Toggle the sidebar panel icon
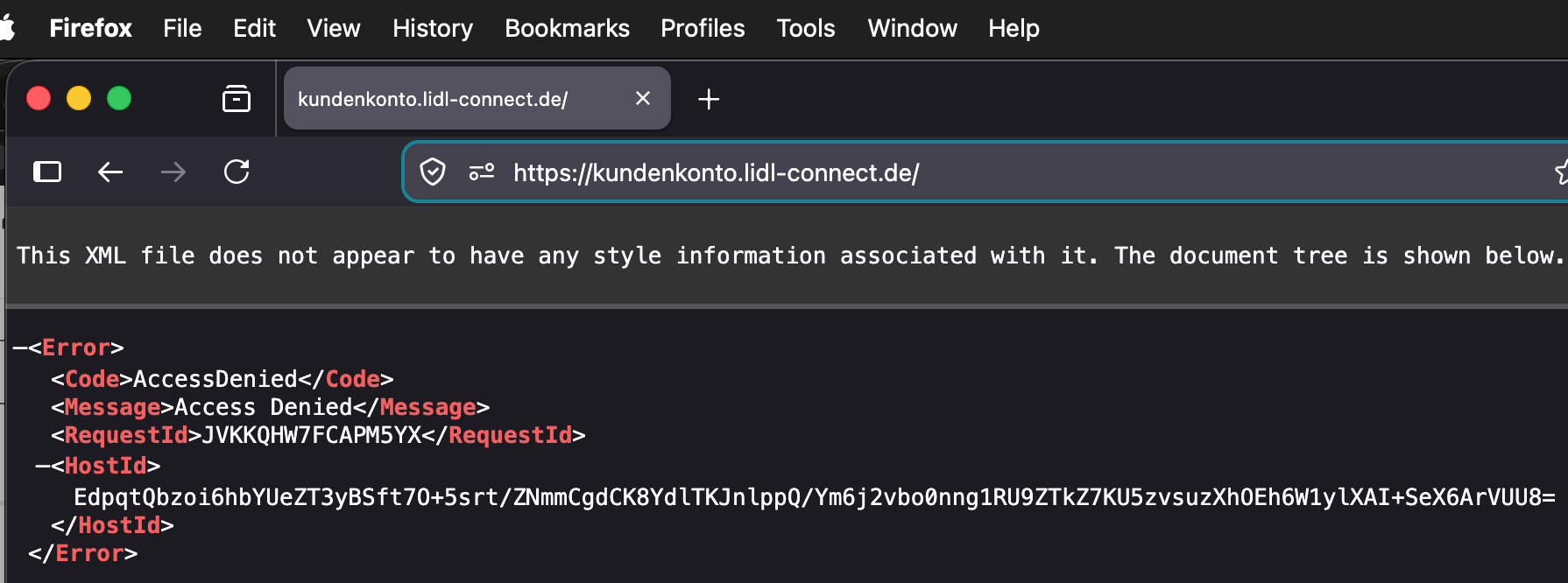 tap(47, 172)
